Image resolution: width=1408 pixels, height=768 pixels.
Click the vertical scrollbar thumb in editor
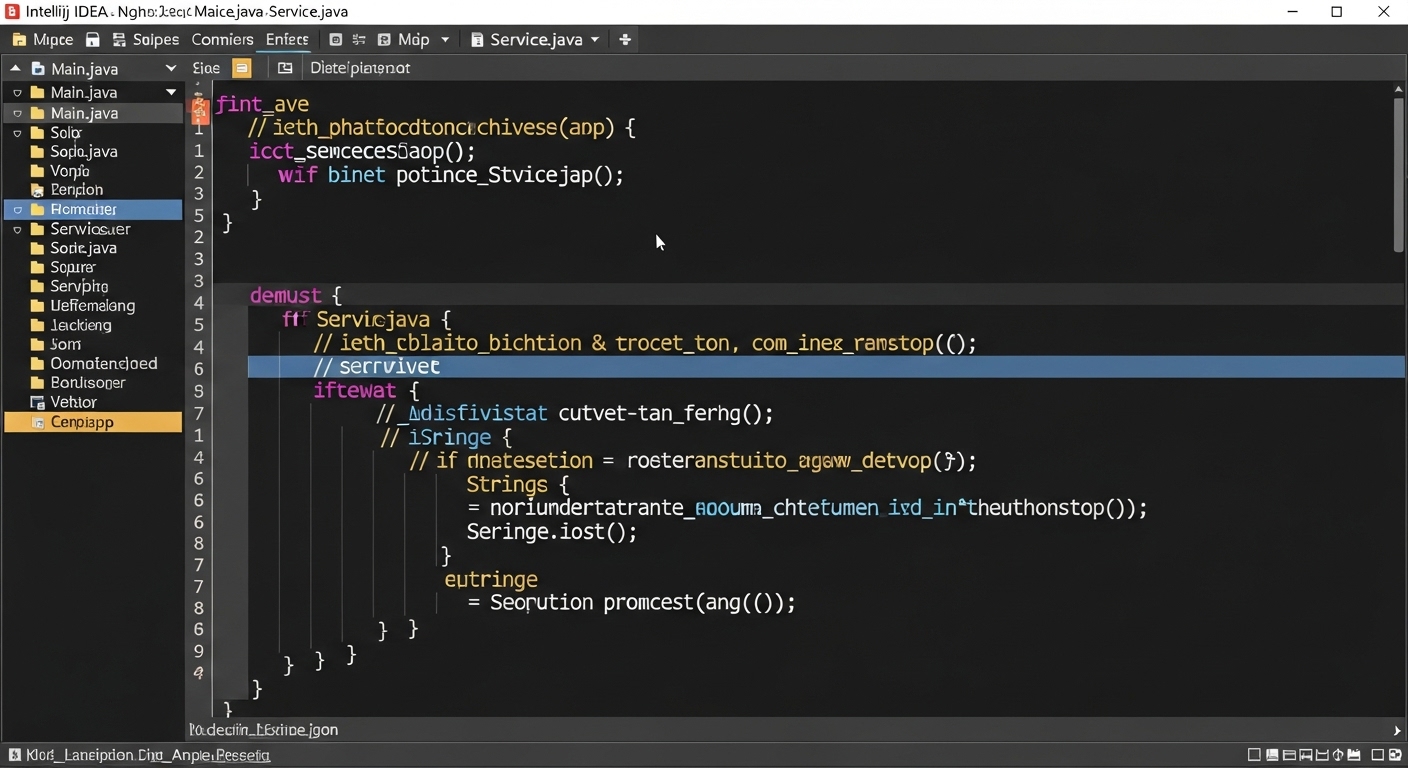click(x=1398, y=175)
